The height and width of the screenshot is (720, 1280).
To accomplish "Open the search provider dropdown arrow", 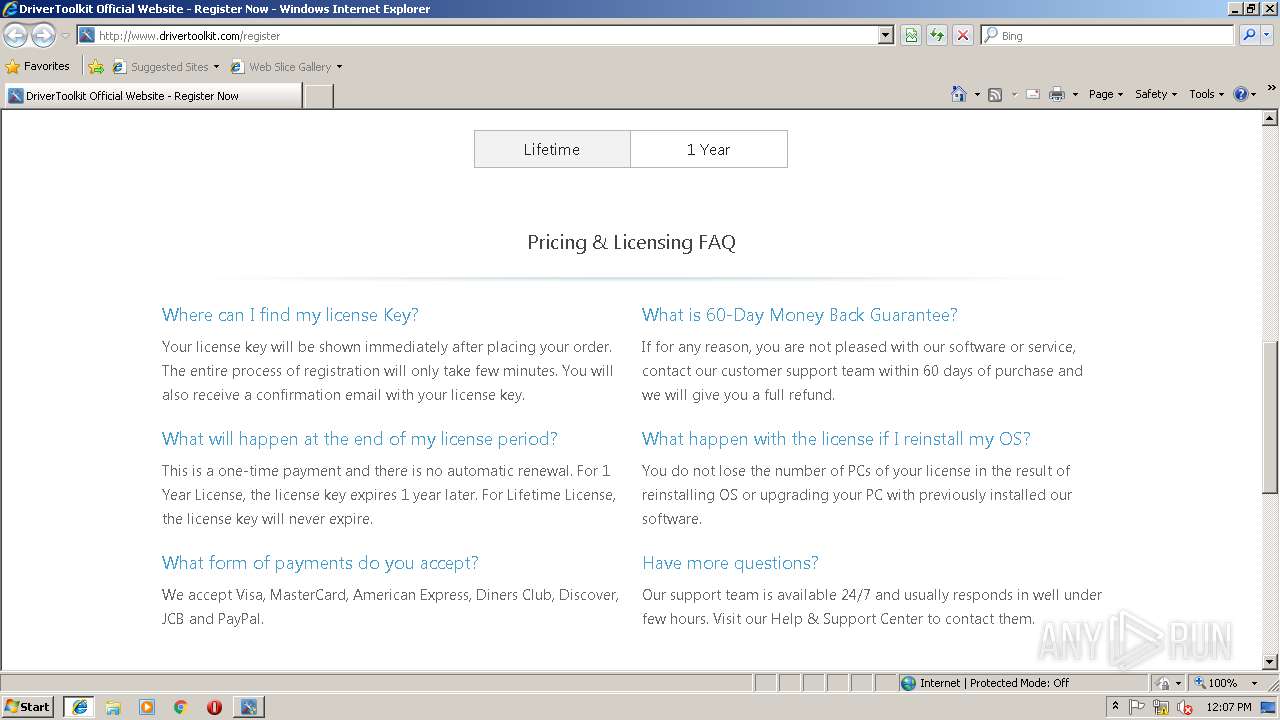I will (x=1268, y=35).
